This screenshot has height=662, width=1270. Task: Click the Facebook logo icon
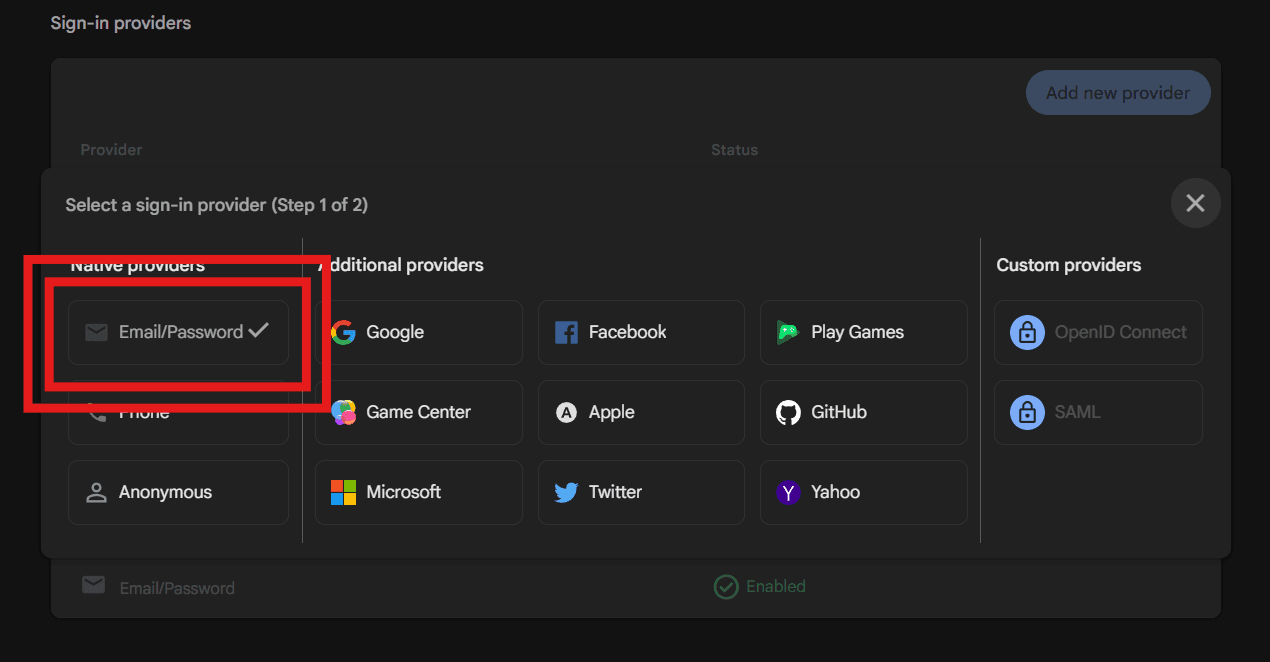click(566, 332)
